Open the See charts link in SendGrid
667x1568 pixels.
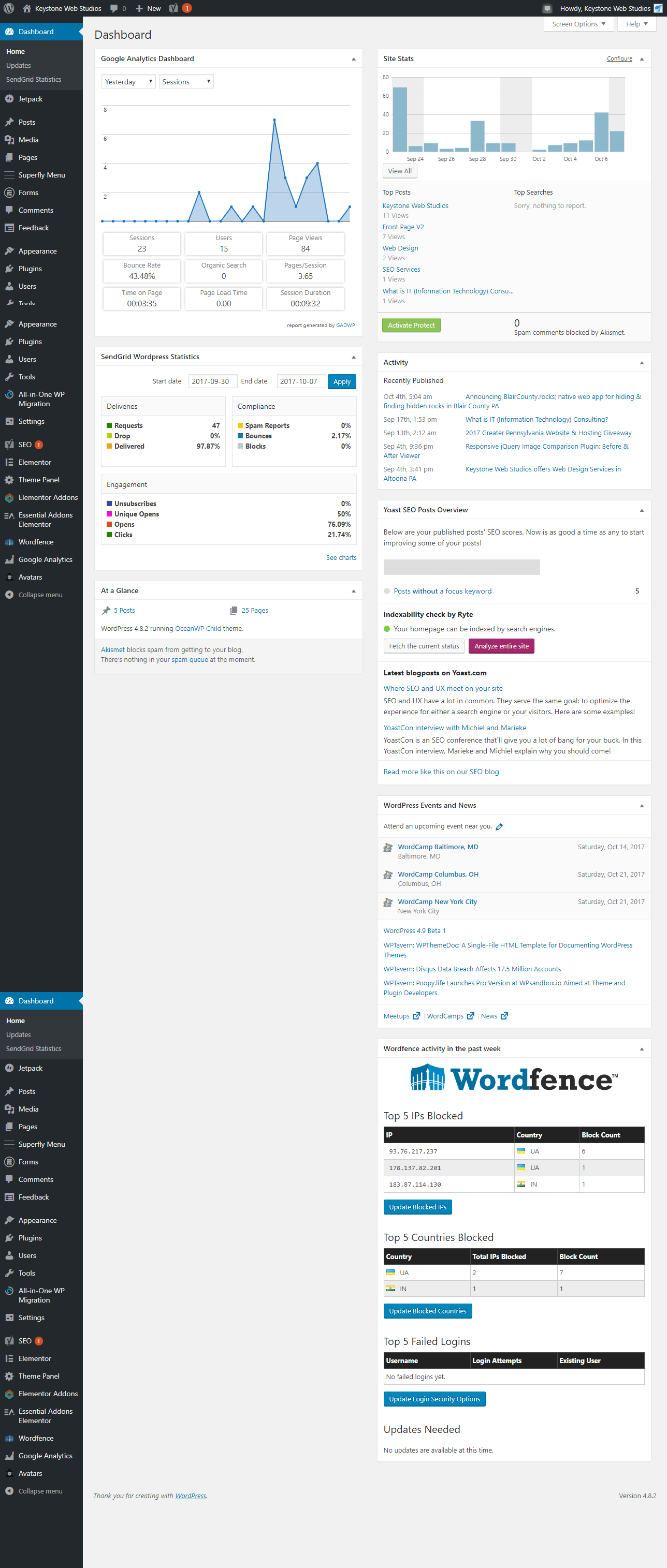341,557
